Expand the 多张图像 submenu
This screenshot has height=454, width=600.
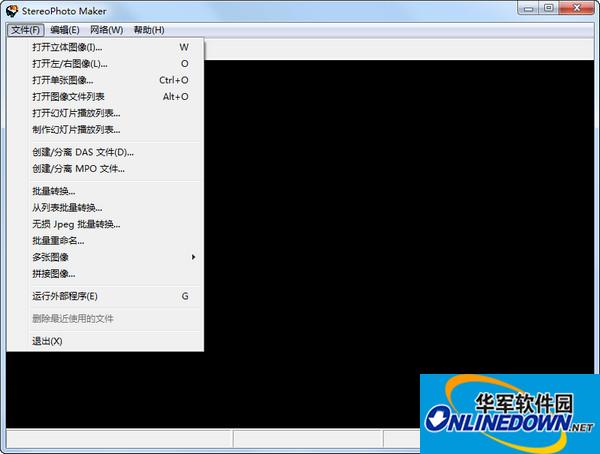105,257
